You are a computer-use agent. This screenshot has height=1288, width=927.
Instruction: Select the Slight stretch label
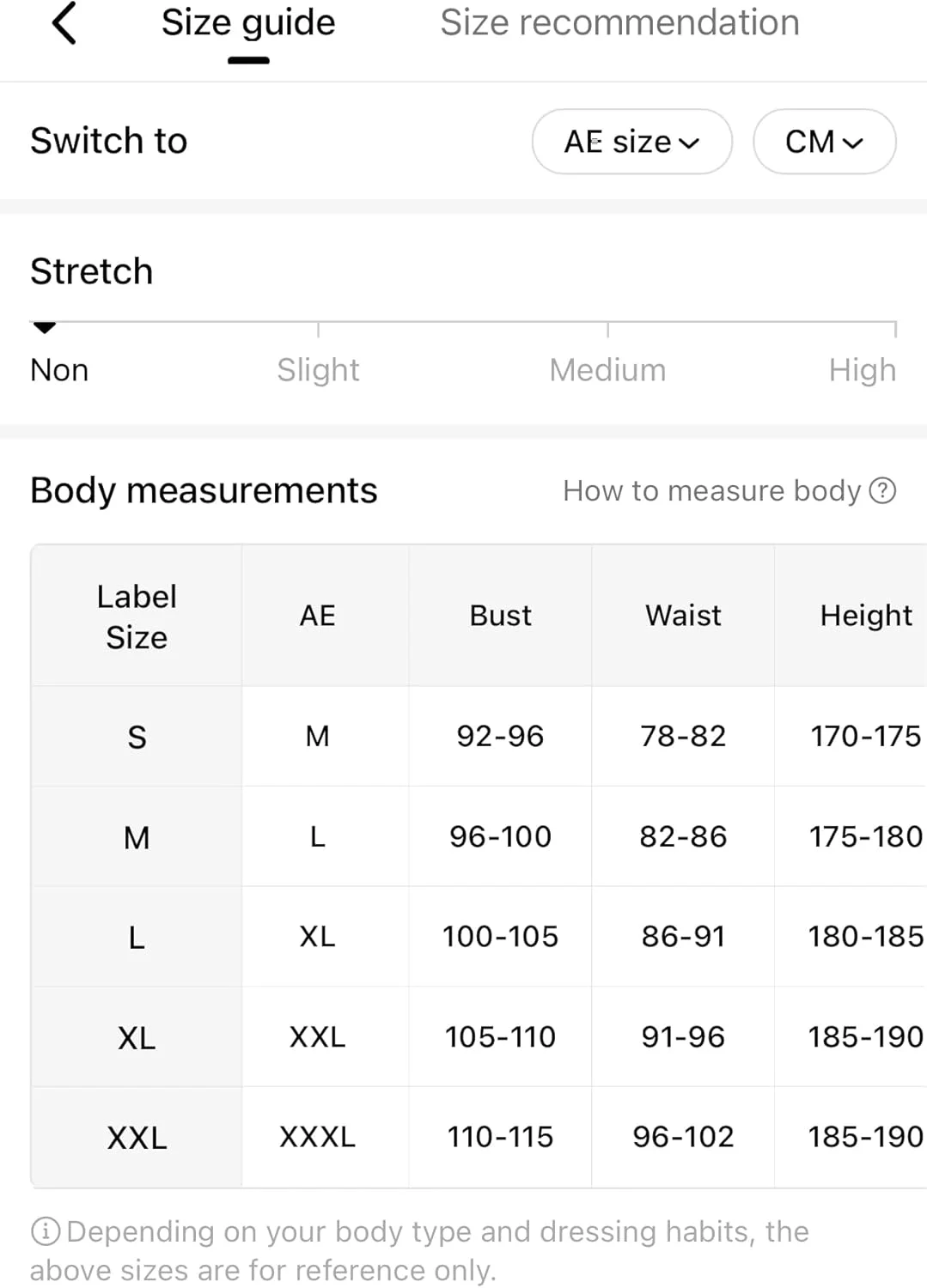pyautogui.click(x=318, y=370)
